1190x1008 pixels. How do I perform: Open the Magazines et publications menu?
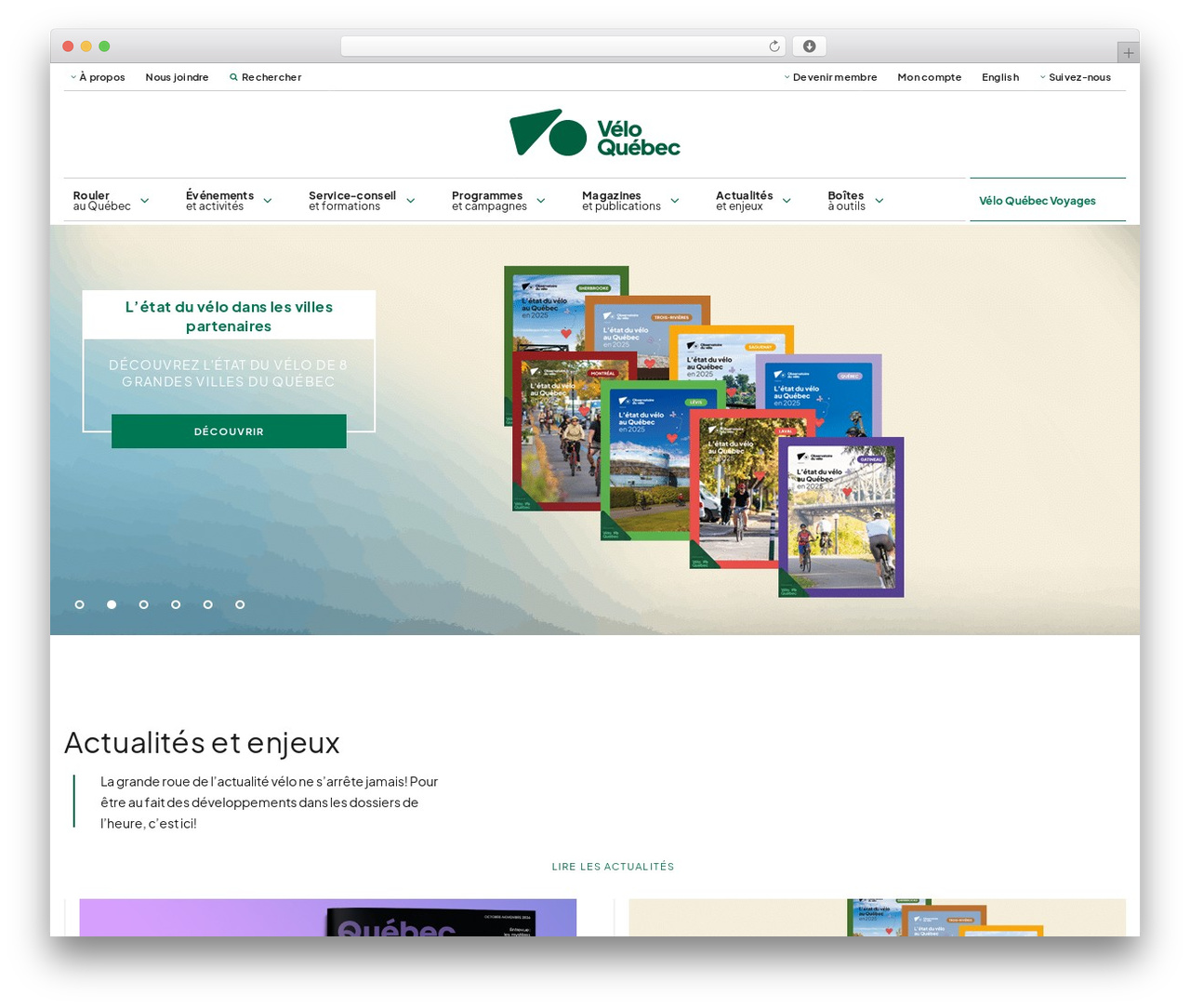621,201
